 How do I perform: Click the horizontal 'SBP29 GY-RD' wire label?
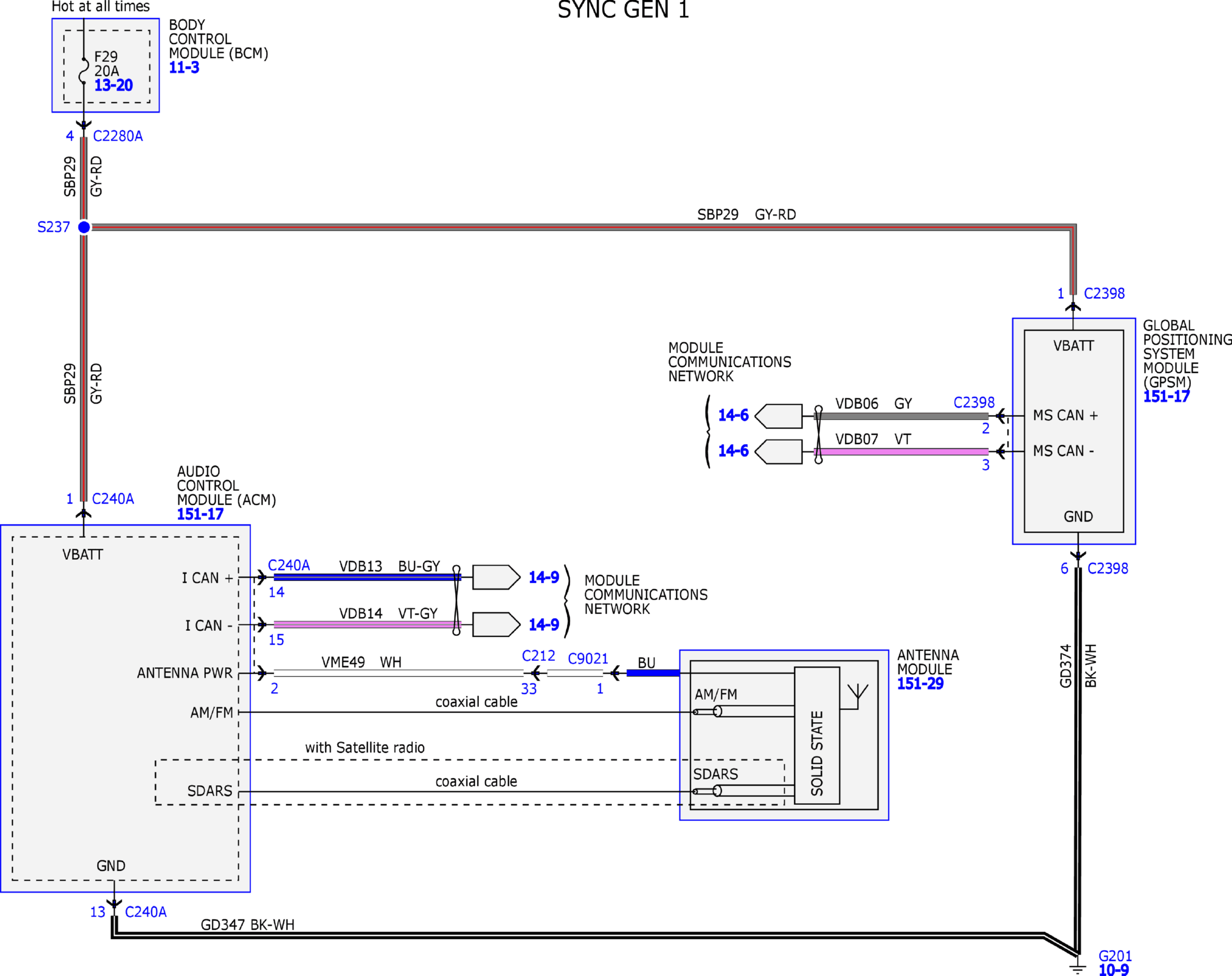(747, 215)
